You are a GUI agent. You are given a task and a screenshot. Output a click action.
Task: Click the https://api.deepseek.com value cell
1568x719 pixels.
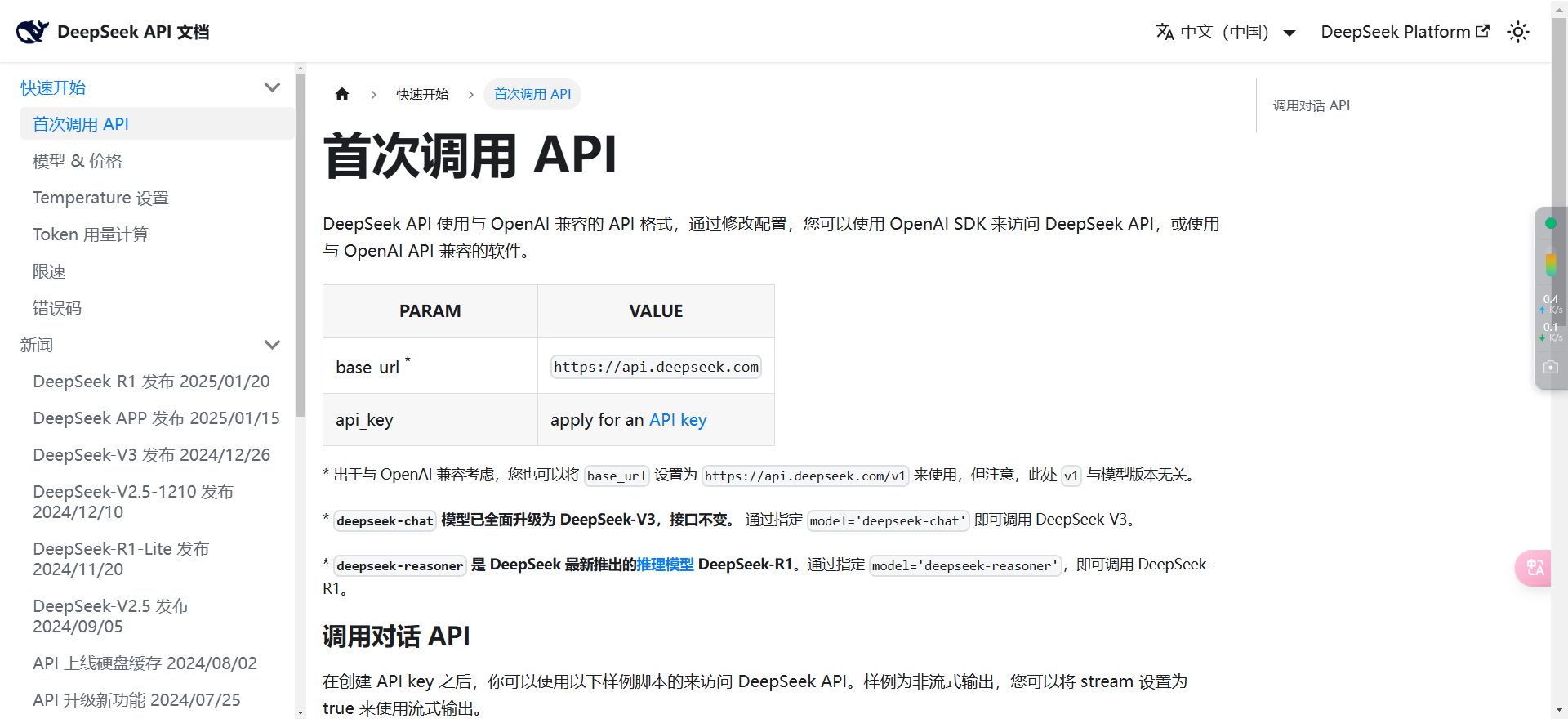[656, 367]
